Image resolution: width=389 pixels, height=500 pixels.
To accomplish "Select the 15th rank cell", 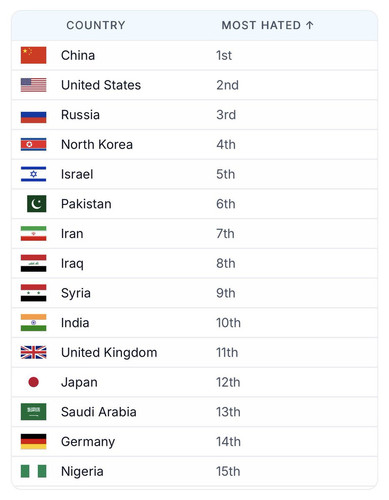I will click(x=228, y=471).
